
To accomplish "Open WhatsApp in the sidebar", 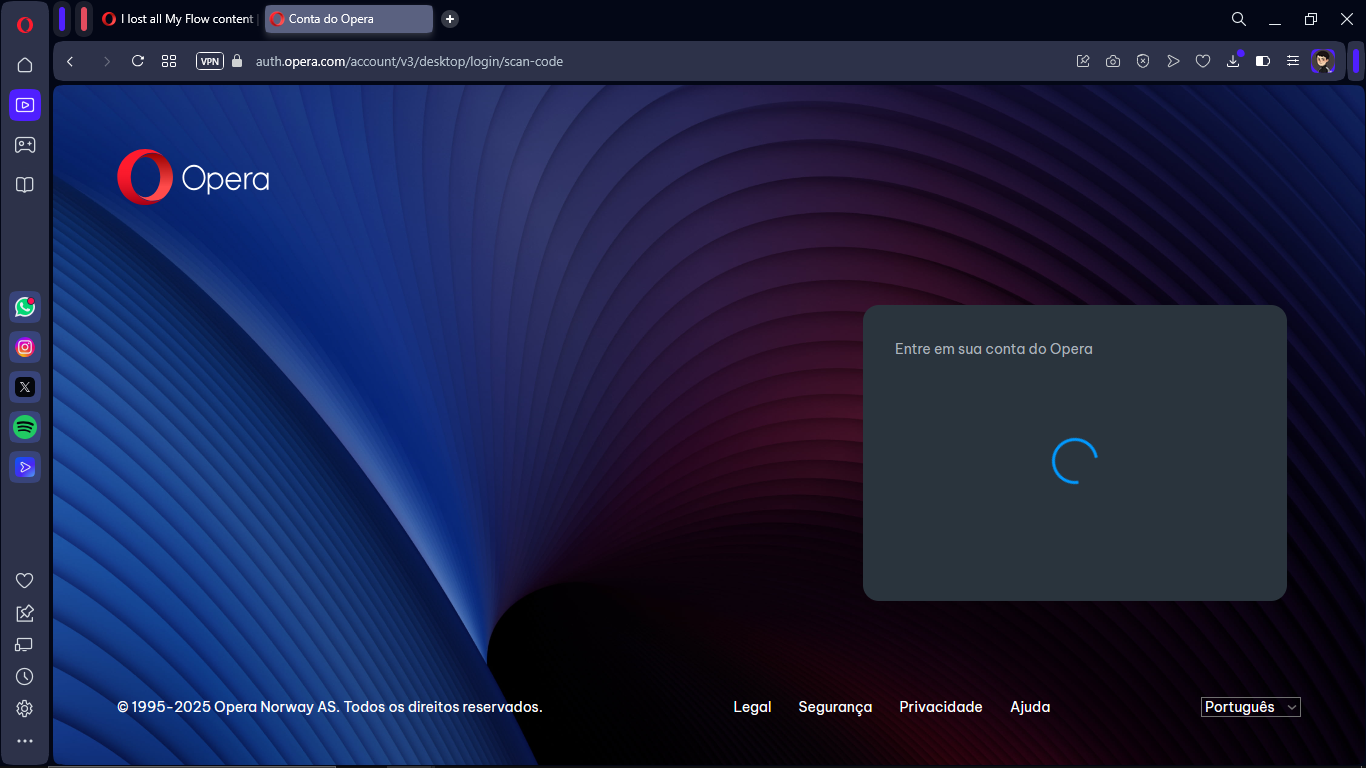I will [x=25, y=307].
